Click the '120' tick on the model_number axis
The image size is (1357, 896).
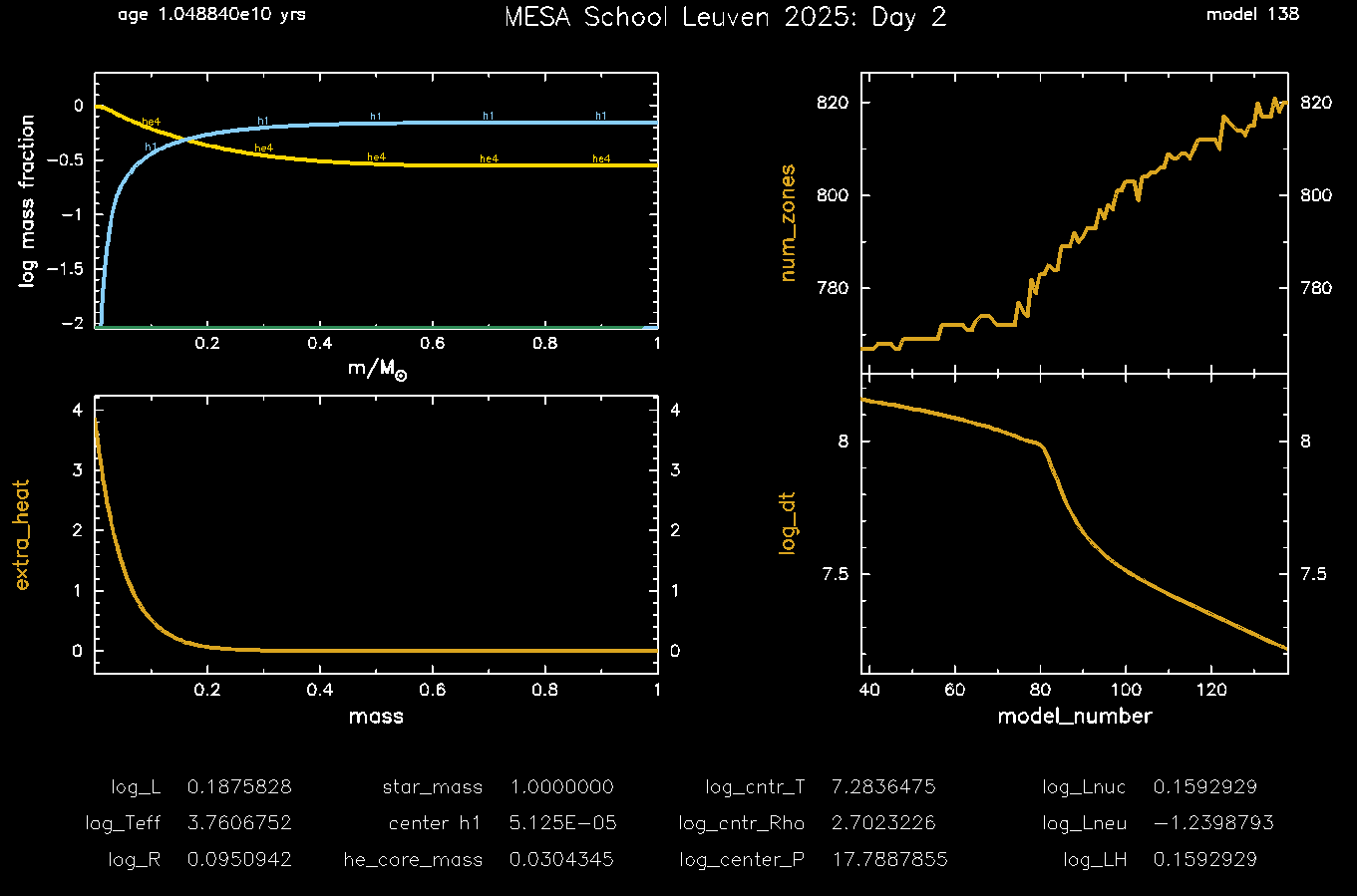[1211, 690]
